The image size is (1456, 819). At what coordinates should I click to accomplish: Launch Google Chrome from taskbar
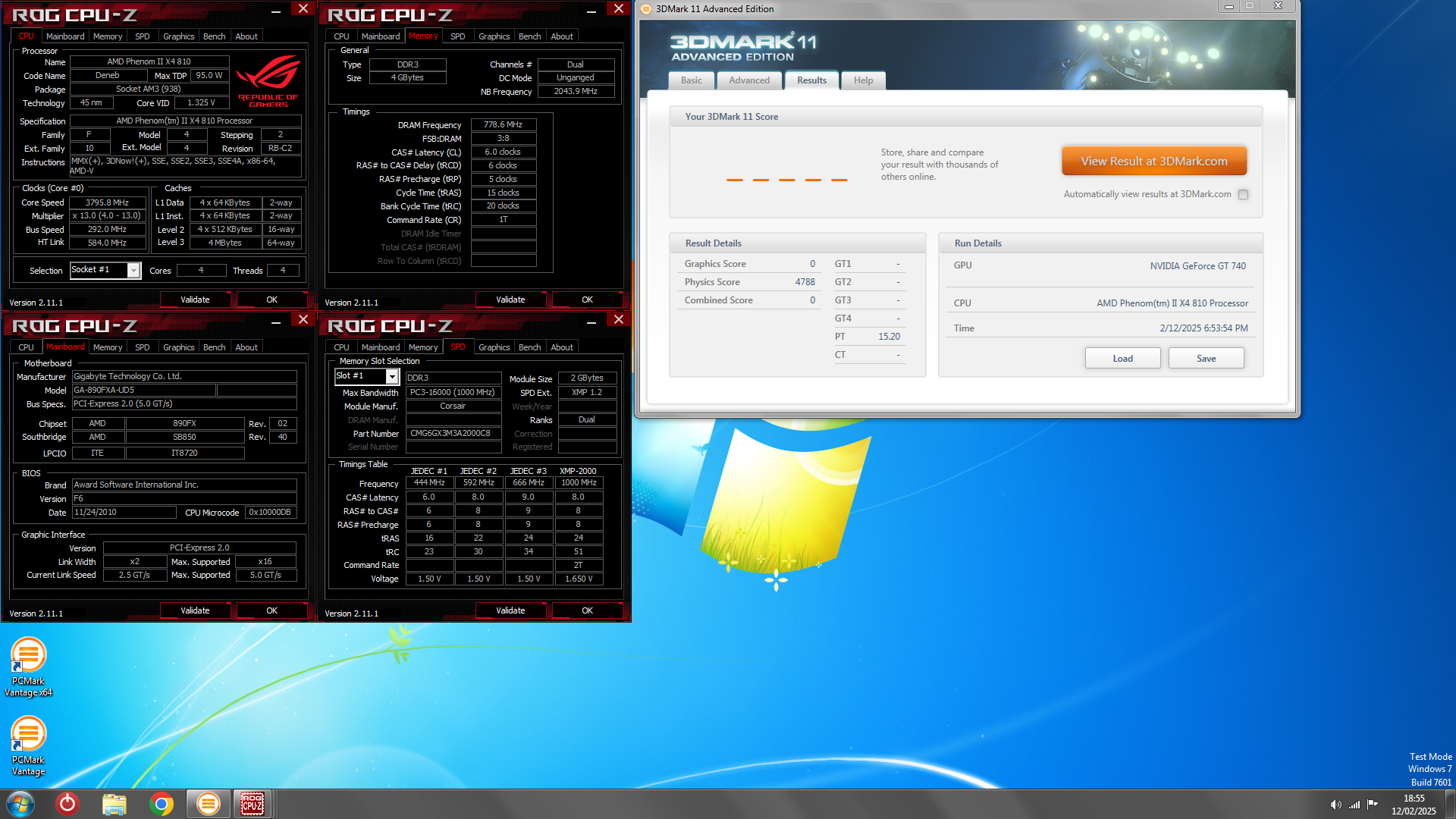(161, 804)
